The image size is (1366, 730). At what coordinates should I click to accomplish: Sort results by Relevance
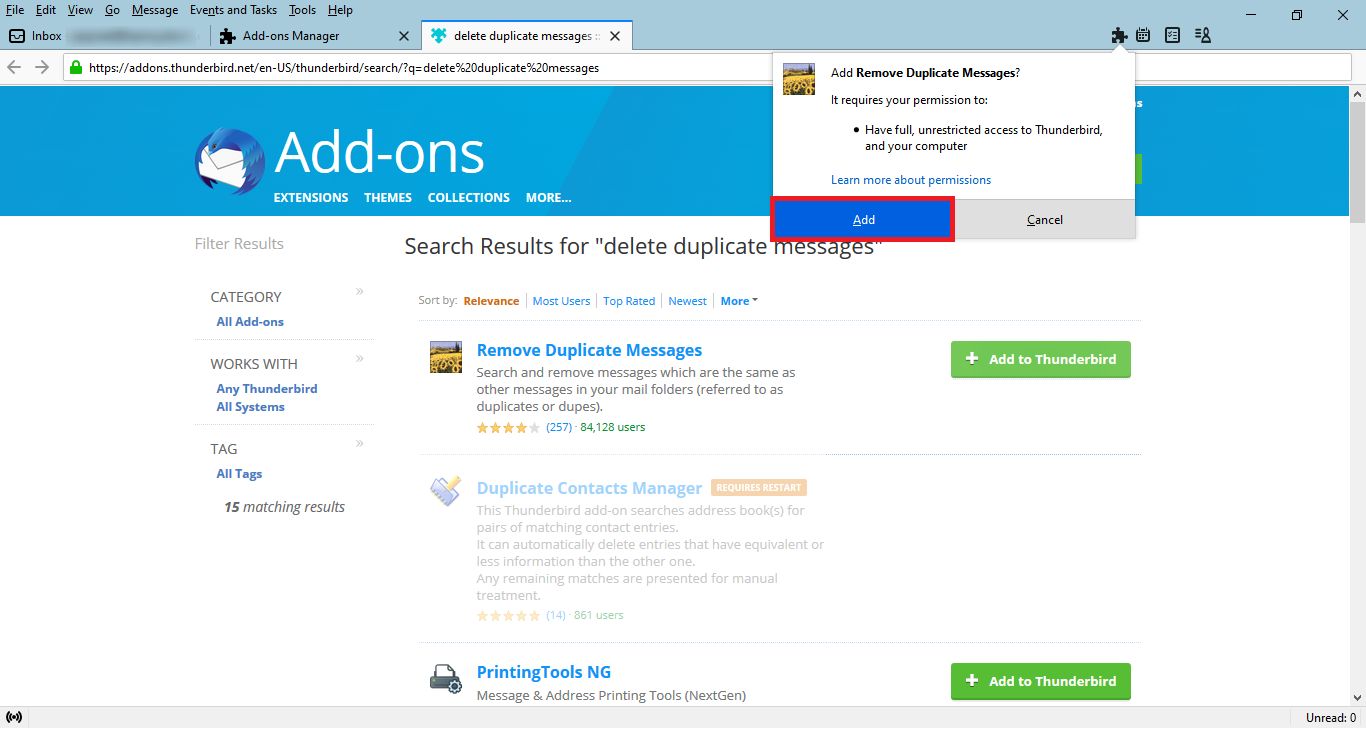coord(491,301)
